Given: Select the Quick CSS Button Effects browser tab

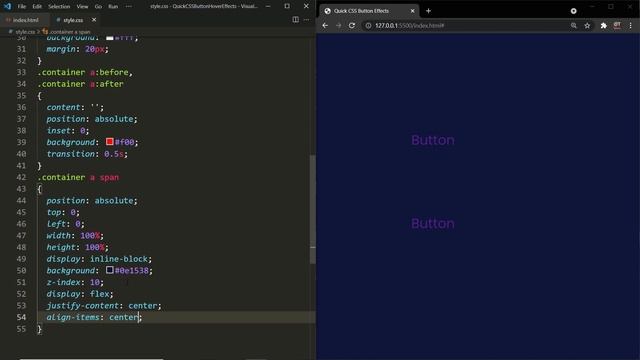Looking at the screenshot, I should 369,11.
